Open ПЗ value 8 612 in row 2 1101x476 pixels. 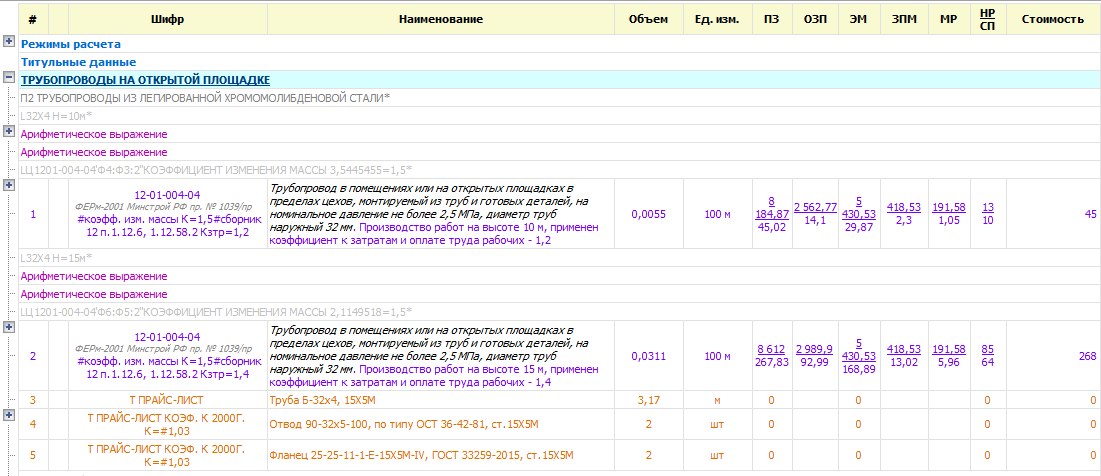point(771,349)
